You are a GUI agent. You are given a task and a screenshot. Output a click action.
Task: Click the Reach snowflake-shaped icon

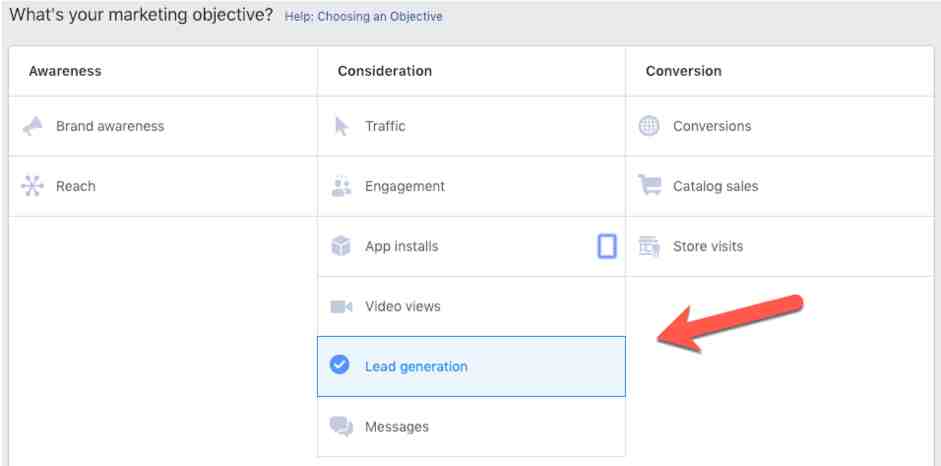pos(32,186)
